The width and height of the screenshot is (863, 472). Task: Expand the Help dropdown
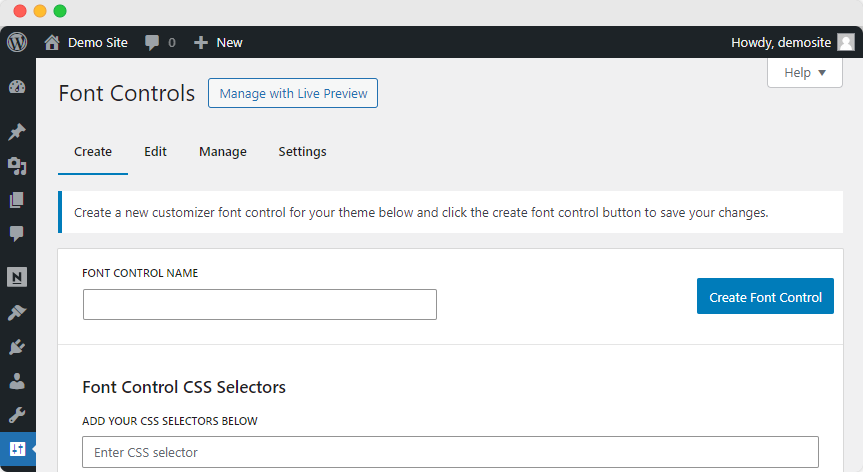click(805, 73)
